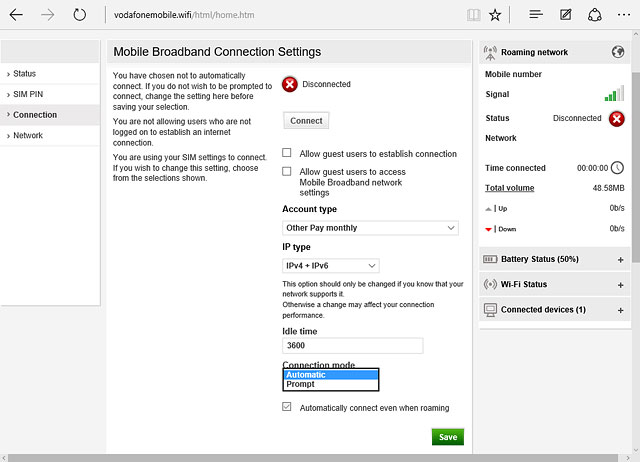Click the Connect button
Image resolution: width=640 pixels, height=462 pixels.
(x=306, y=121)
